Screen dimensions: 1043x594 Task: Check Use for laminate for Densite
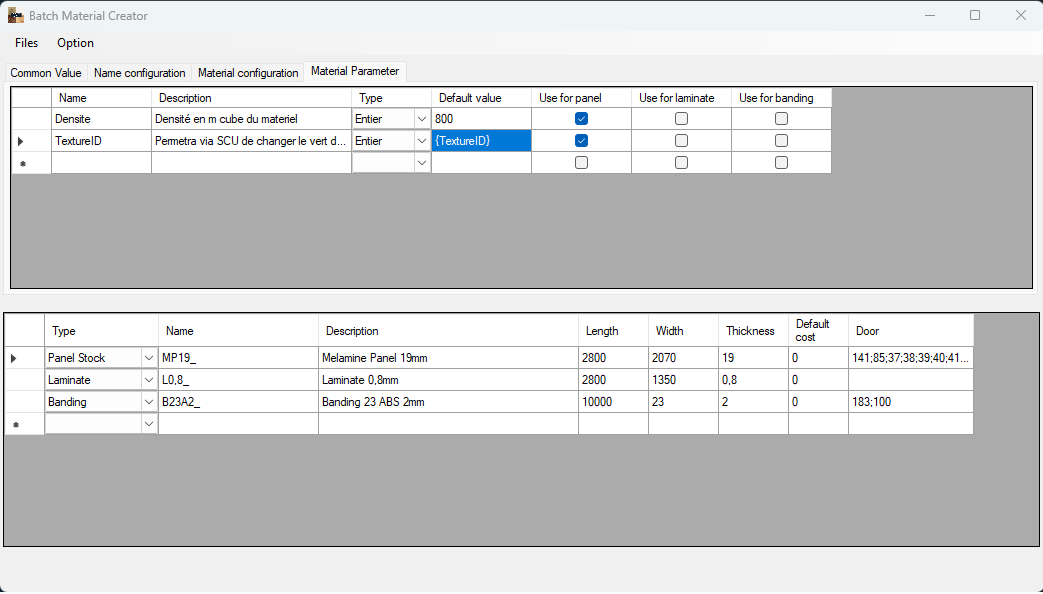click(681, 118)
